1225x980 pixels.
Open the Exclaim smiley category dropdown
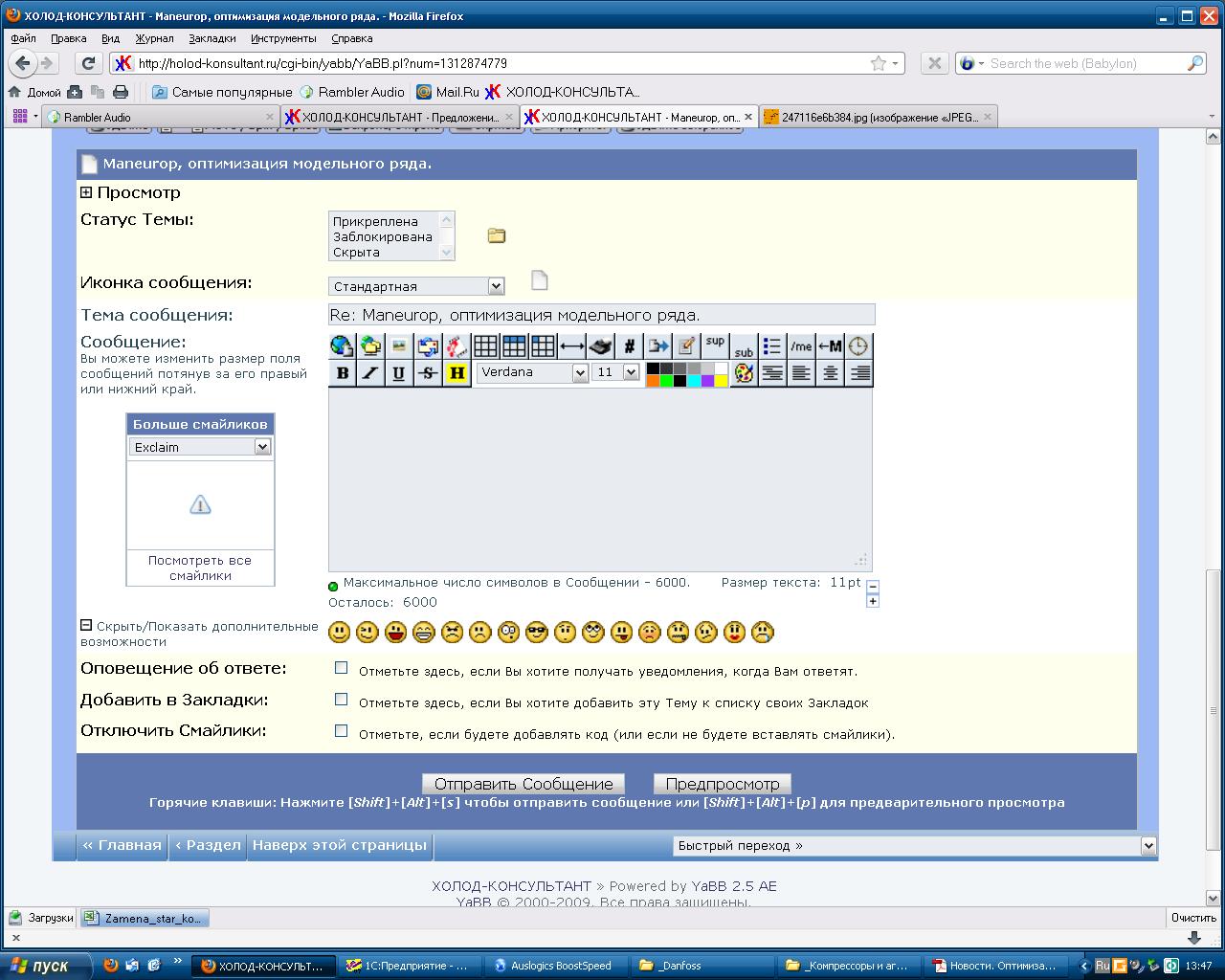pyautogui.click(x=200, y=447)
